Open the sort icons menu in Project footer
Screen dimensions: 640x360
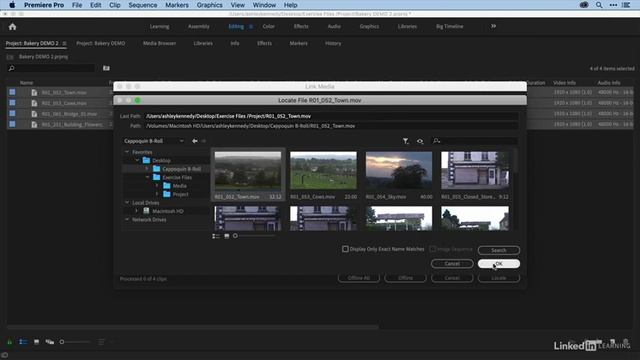click(101, 342)
